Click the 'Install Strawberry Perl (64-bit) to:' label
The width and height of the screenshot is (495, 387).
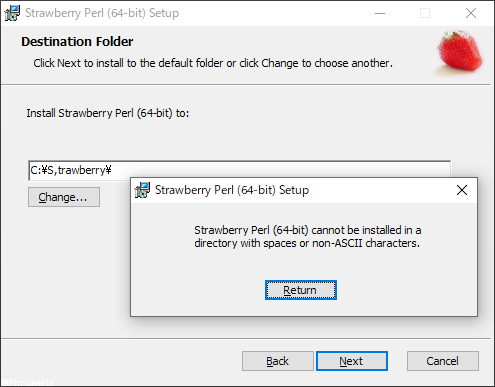[x=108, y=113]
